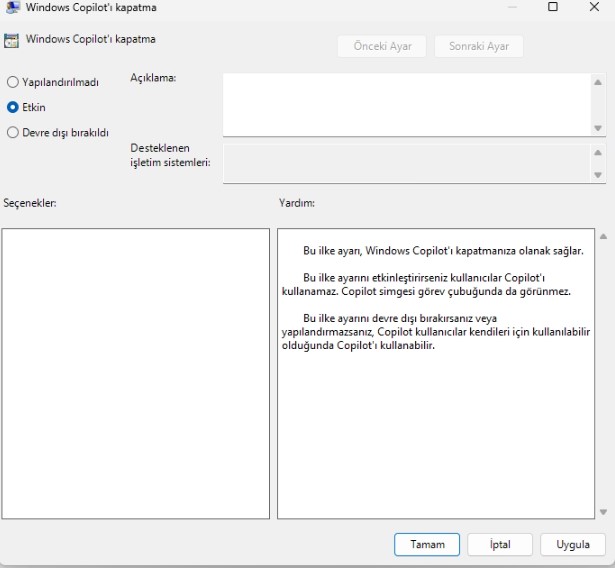Go to Önceki Ayar

(x=382, y=46)
